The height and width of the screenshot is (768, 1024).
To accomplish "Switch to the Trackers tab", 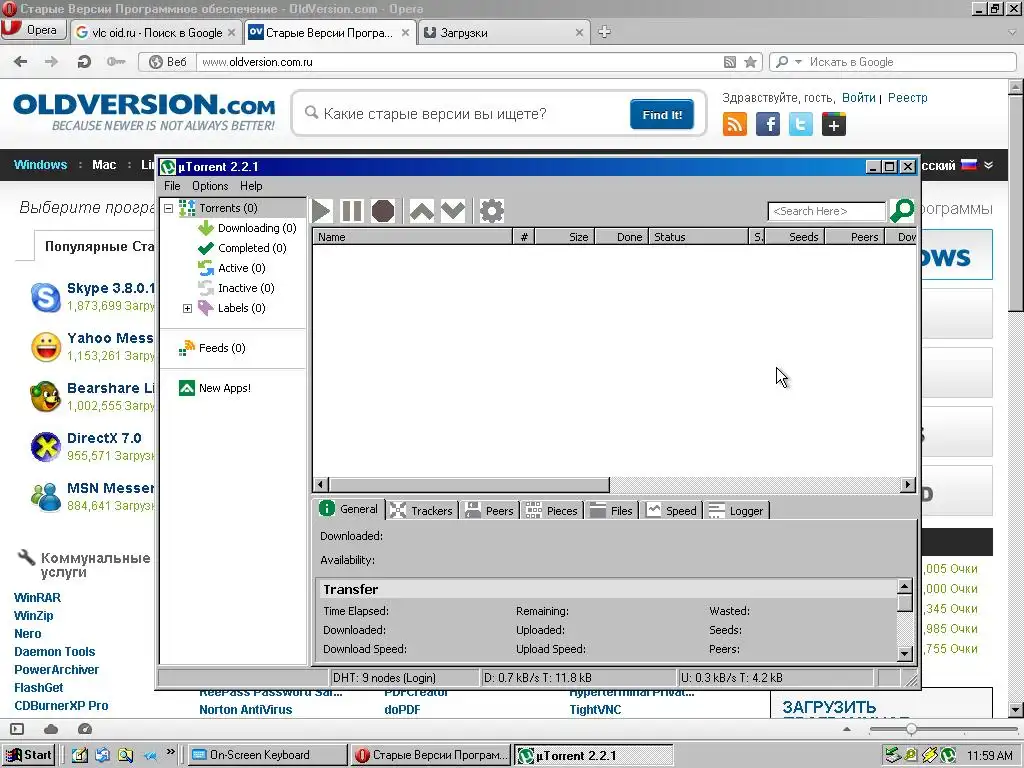I will 422,511.
